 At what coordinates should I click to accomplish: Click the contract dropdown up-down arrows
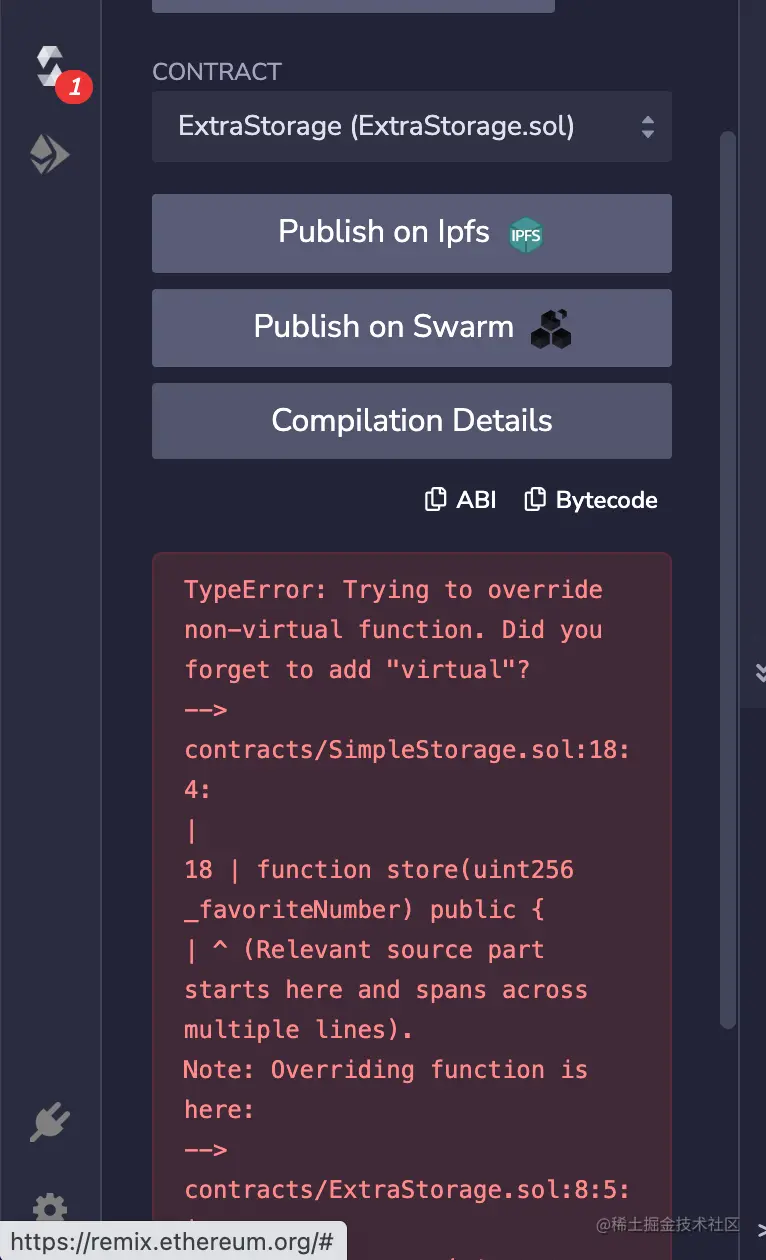pyautogui.click(x=648, y=127)
